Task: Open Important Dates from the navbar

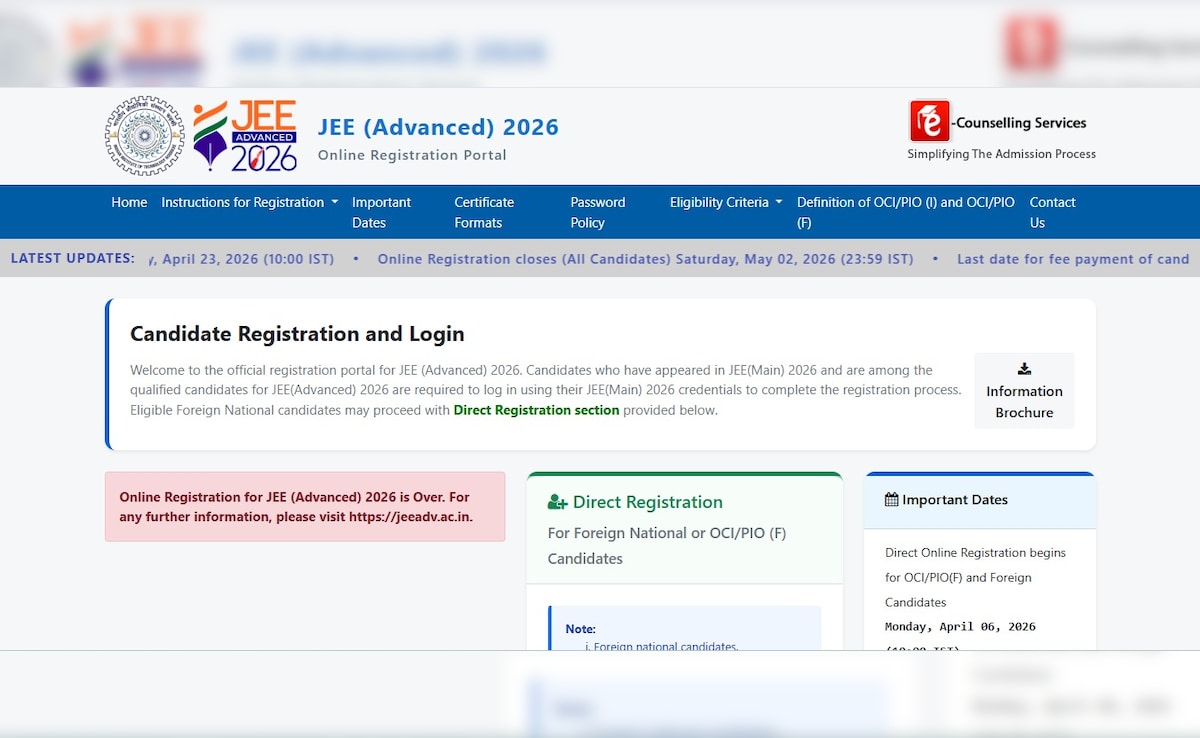Action: tap(381, 212)
